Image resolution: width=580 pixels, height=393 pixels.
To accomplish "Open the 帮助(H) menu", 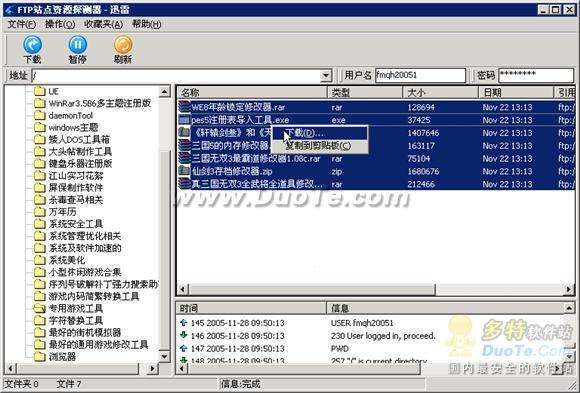I will [146, 24].
